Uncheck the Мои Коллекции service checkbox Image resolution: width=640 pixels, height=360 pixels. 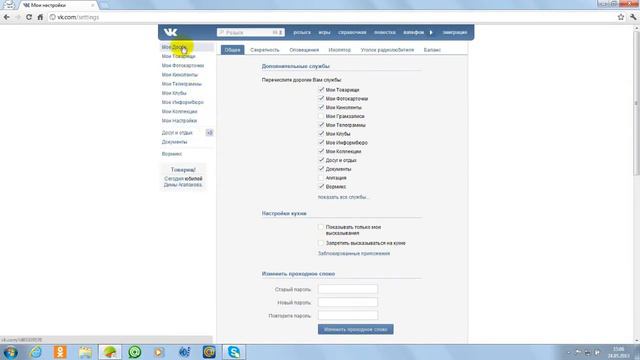click(321, 151)
